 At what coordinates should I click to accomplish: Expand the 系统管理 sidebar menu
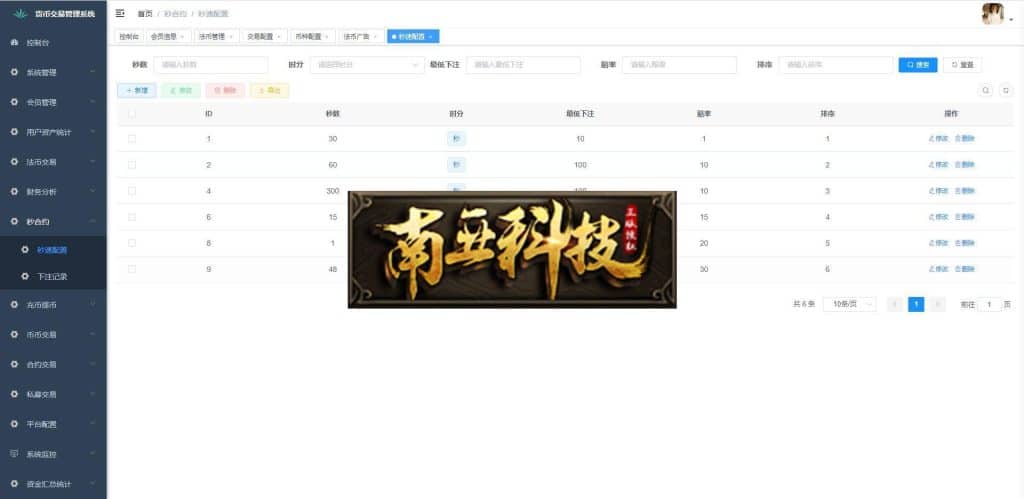point(53,72)
